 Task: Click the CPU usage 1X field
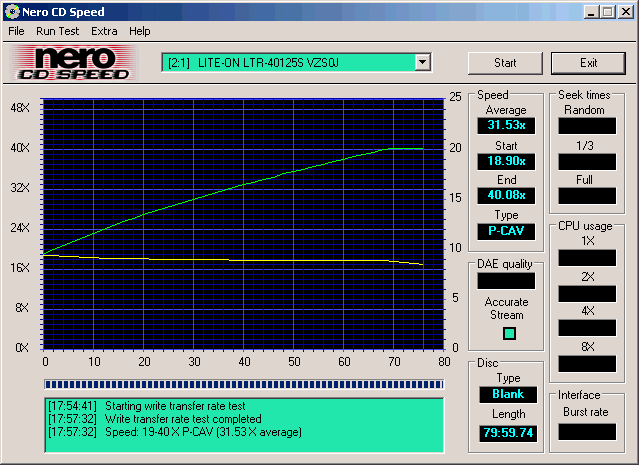coord(587,258)
